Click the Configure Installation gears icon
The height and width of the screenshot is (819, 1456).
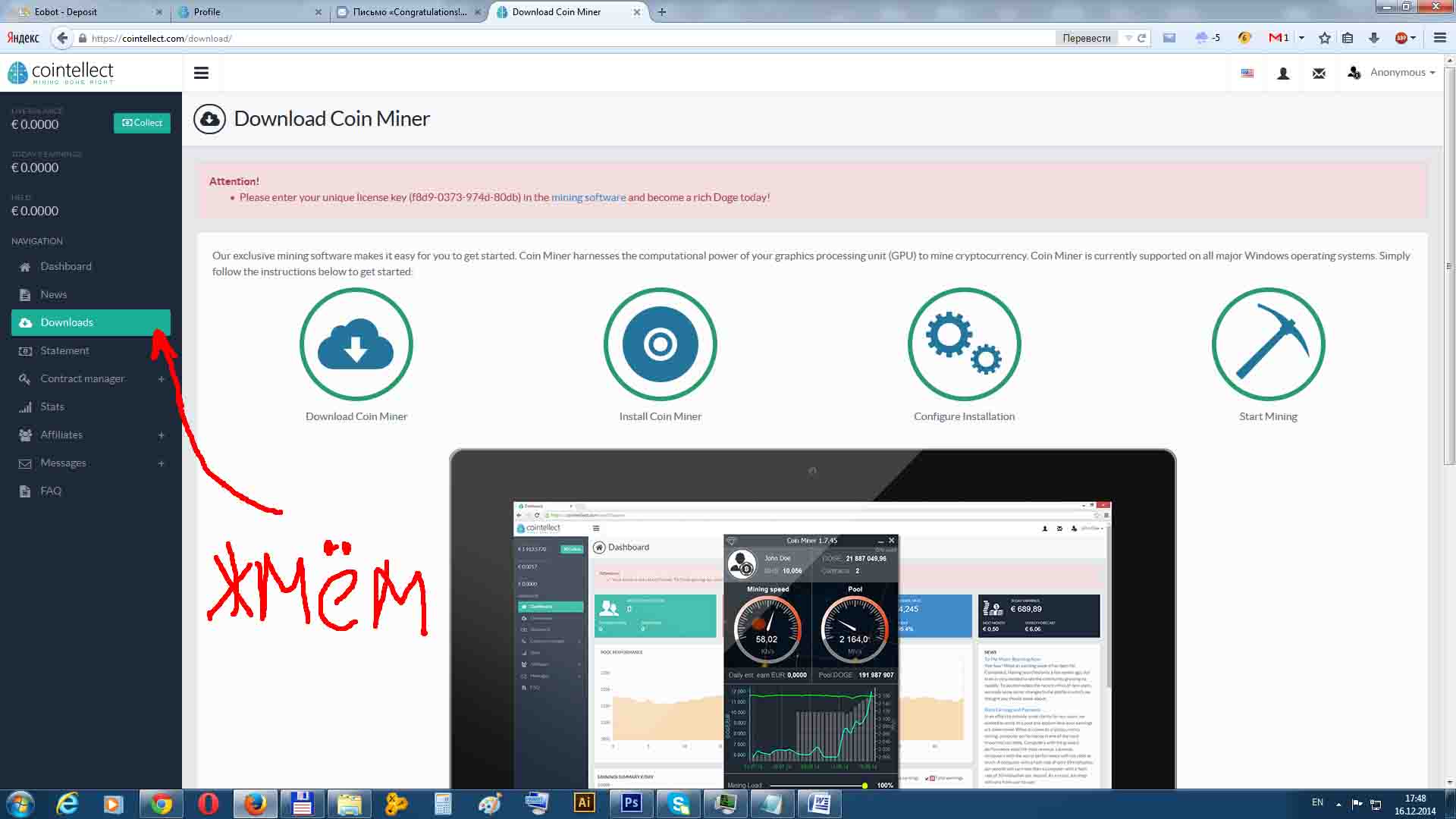964,344
